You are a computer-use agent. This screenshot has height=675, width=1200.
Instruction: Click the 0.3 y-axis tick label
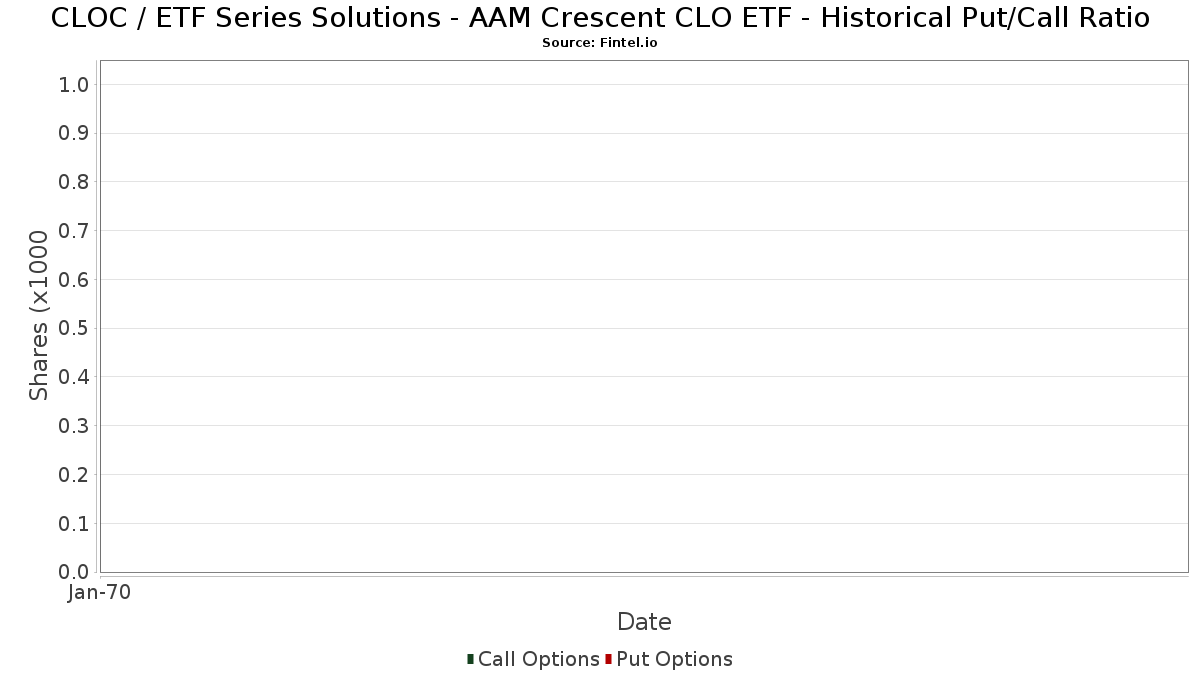(x=74, y=426)
